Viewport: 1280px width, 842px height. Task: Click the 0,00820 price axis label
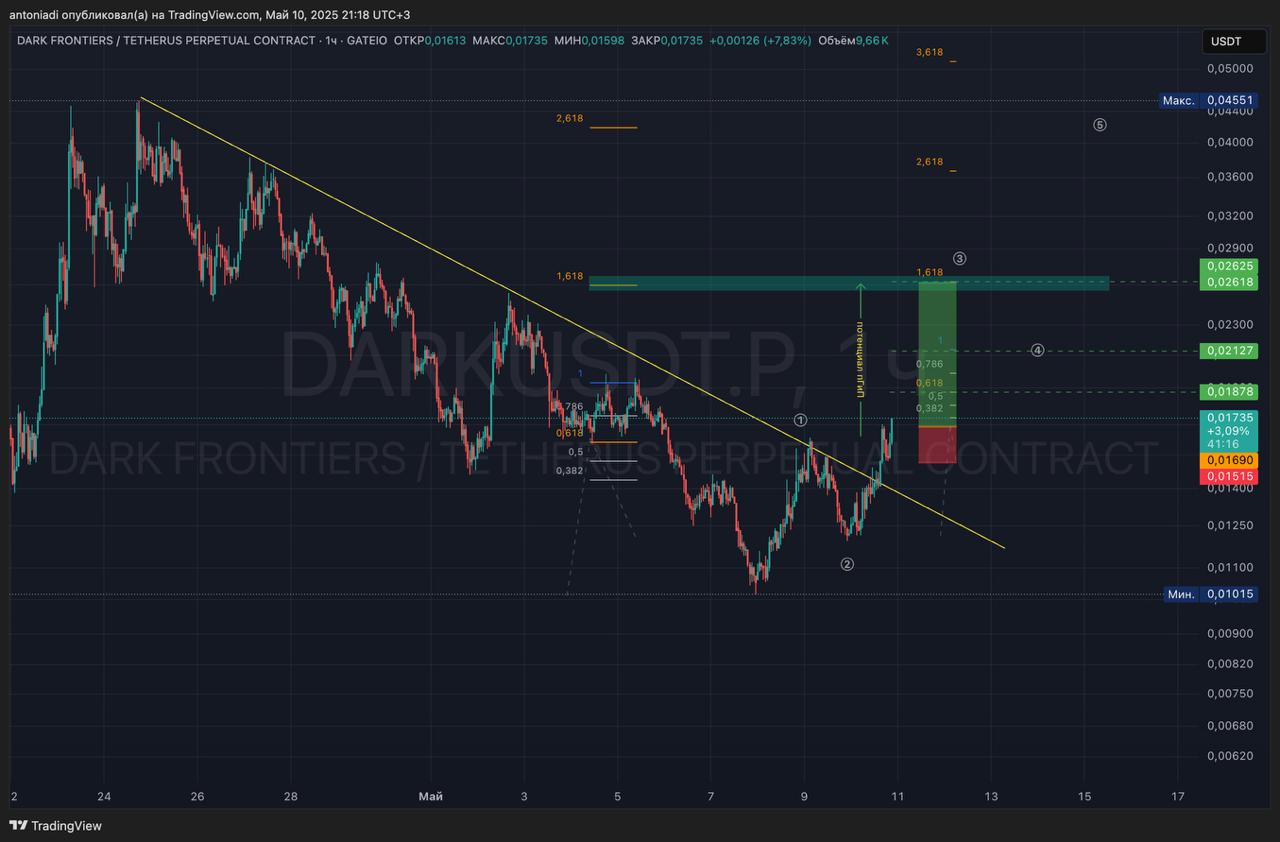(1229, 663)
